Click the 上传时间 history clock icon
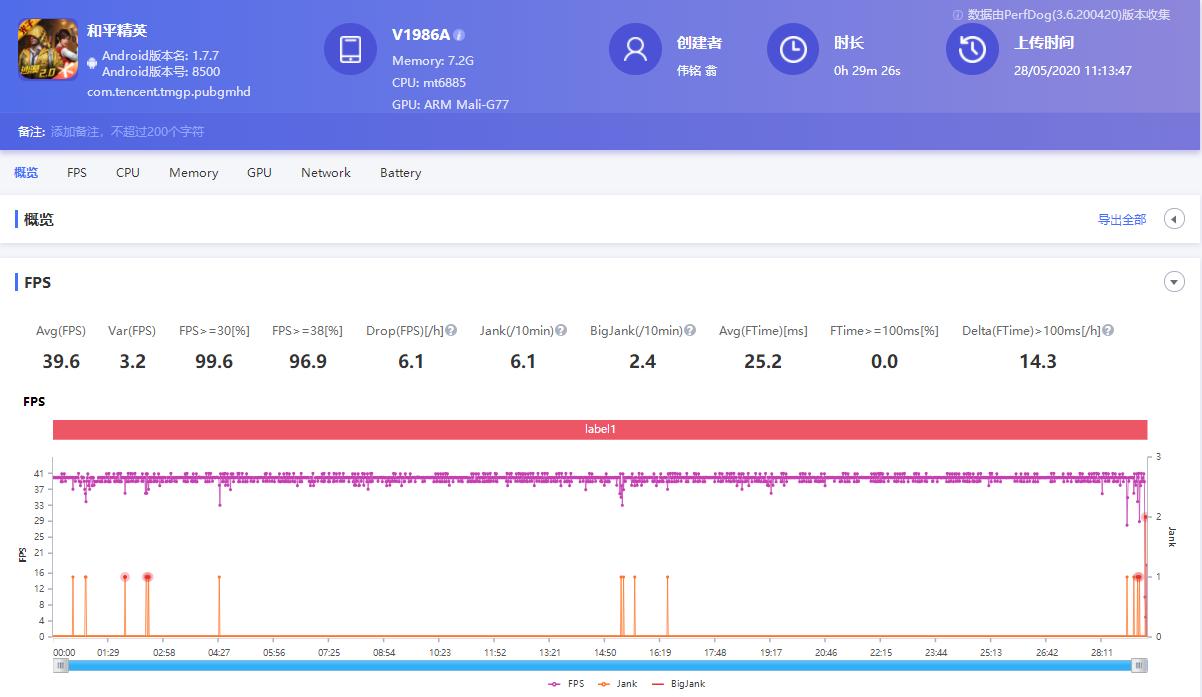This screenshot has height=697, width=1202. coord(971,48)
